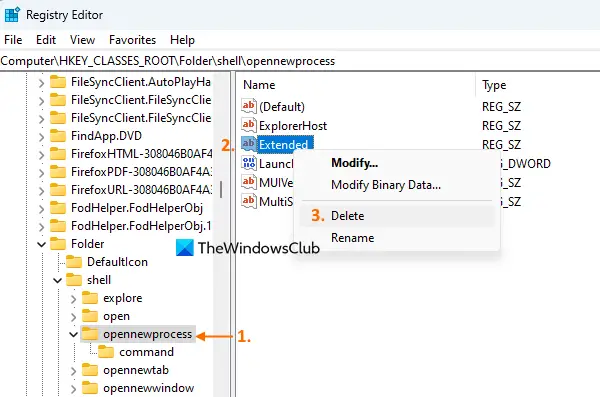Open the File menu
Screen dimensions: 600x397
pos(13,40)
